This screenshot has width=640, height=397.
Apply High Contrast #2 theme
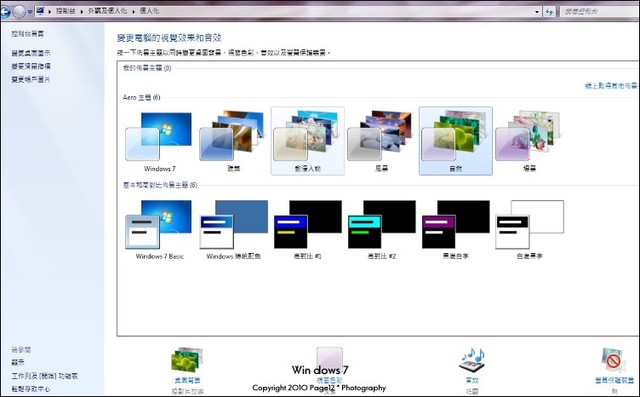[x=381, y=229]
